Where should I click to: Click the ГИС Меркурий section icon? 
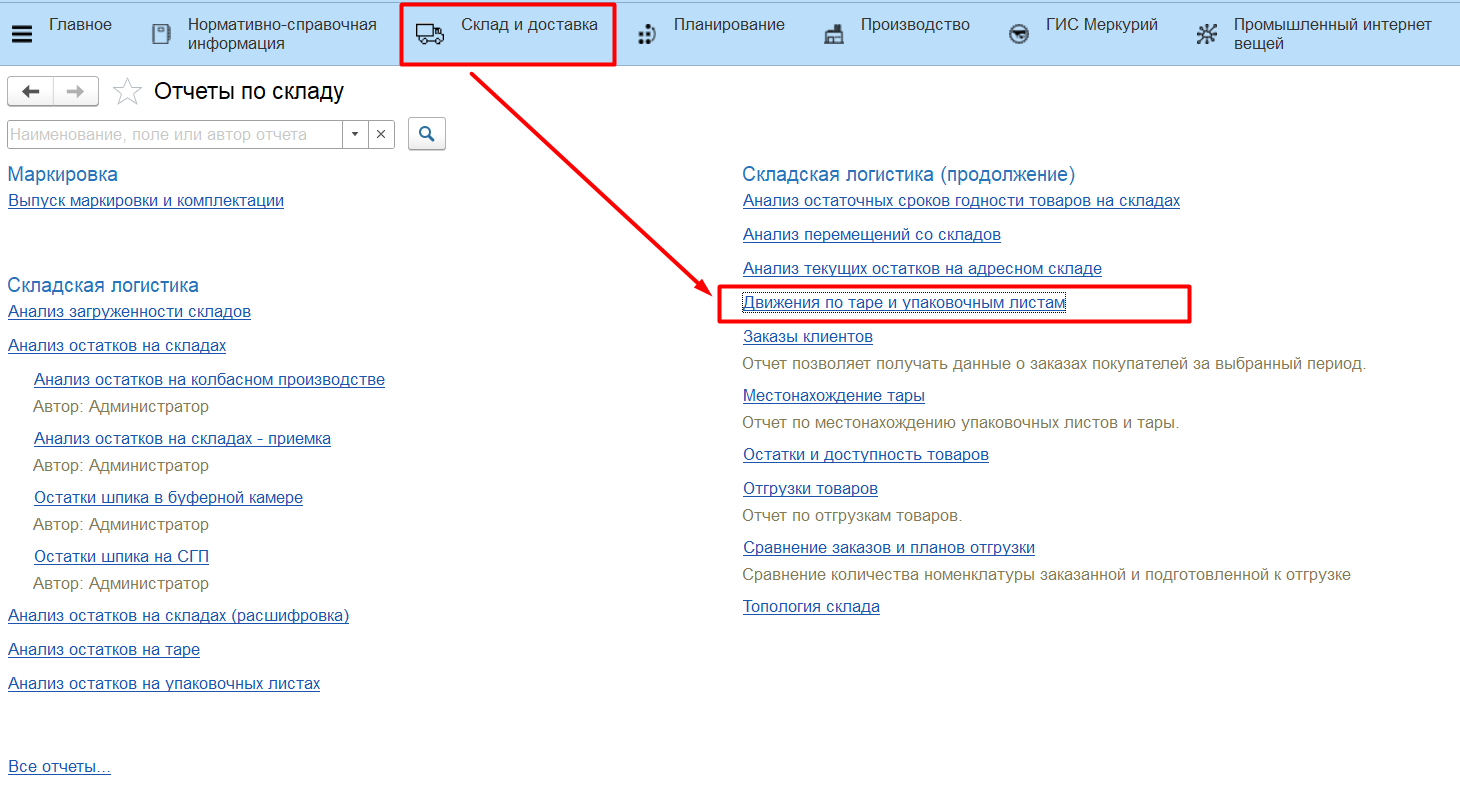click(1019, 35)
